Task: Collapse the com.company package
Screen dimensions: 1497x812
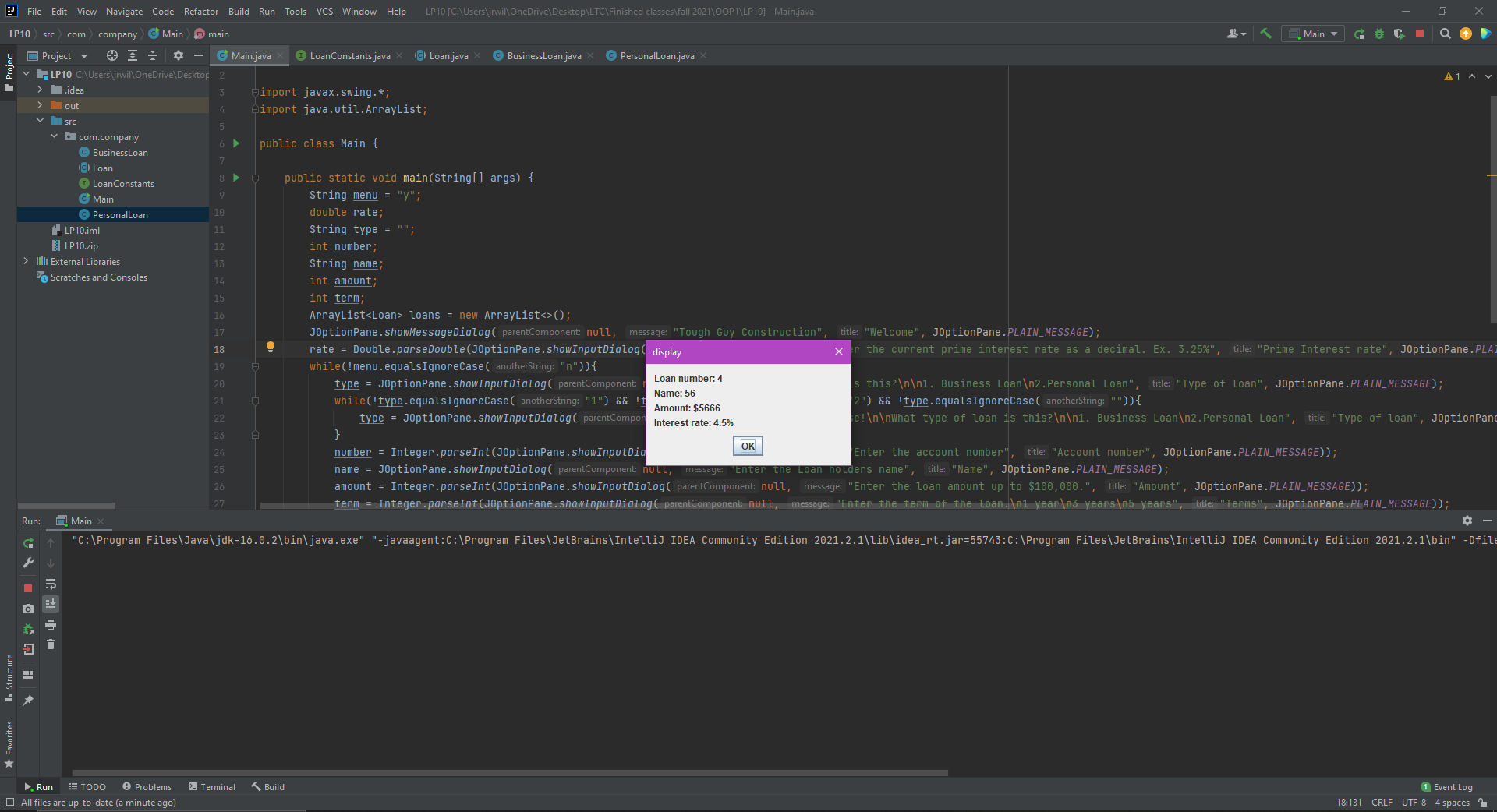Action: (54, 136)
